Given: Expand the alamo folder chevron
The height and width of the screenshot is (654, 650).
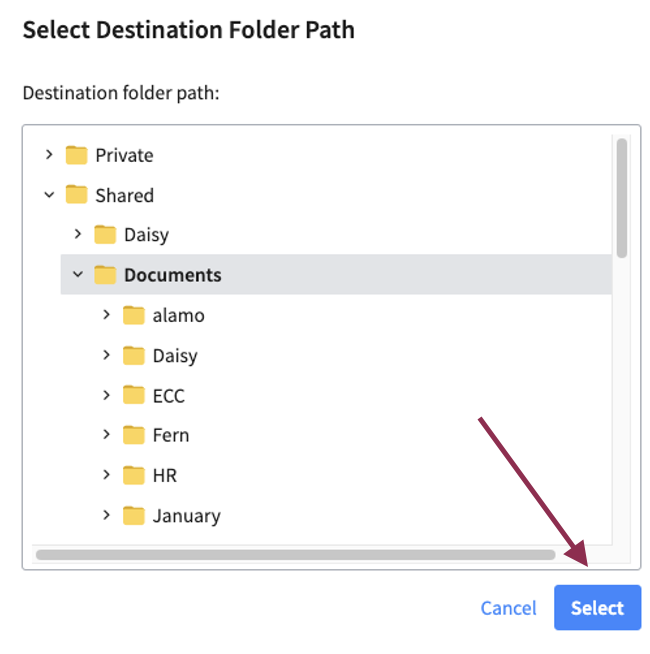Looking at the screenshot, I should 106,315.
